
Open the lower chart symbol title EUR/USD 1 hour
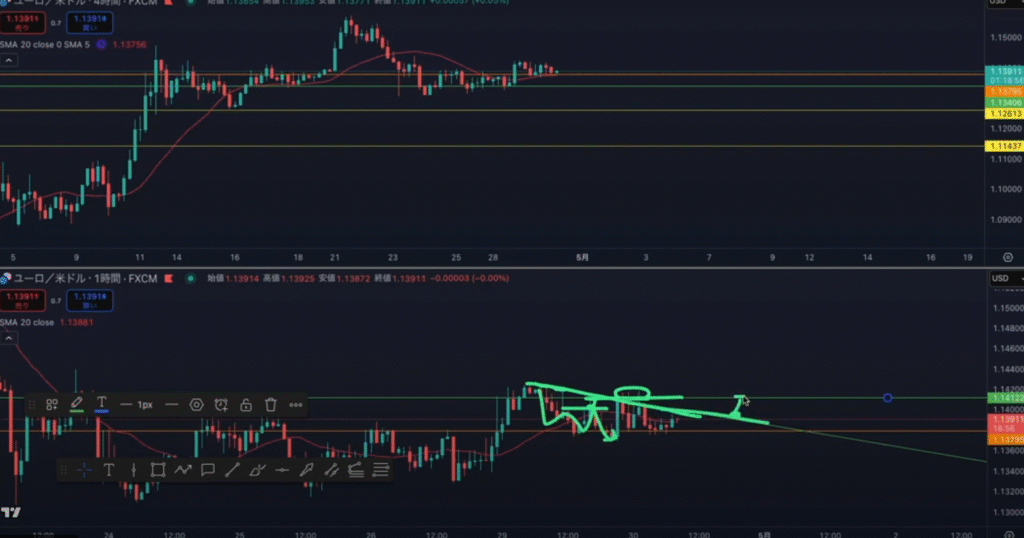pos(86,279)
